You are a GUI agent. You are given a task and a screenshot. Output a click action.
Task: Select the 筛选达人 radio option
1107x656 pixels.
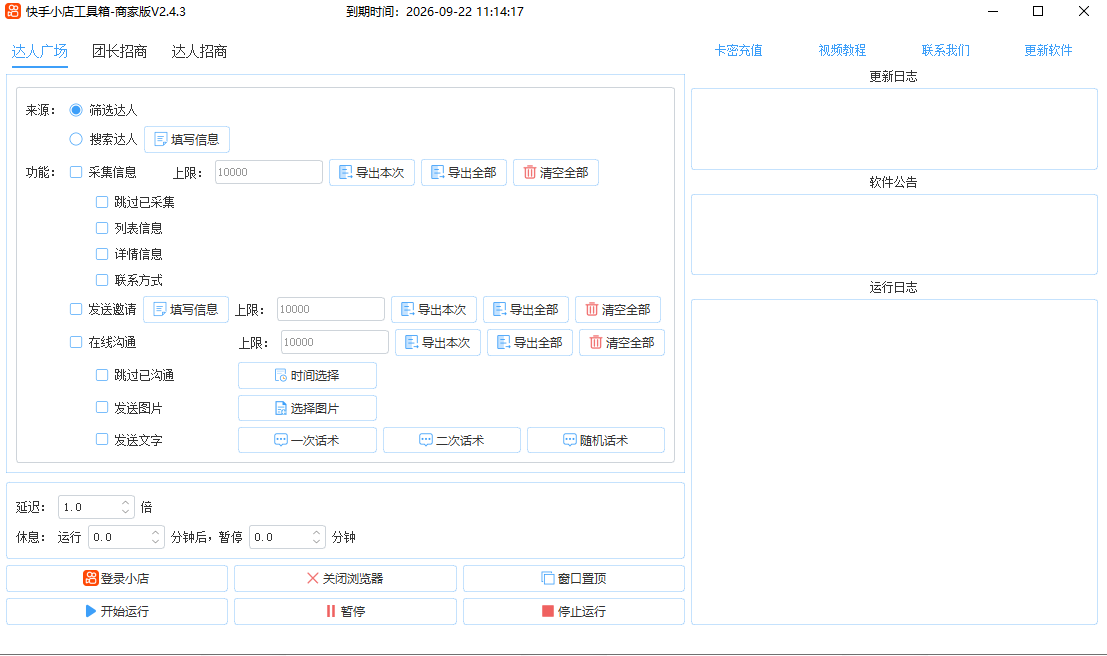pyautogui.click(x=76, y=110)
